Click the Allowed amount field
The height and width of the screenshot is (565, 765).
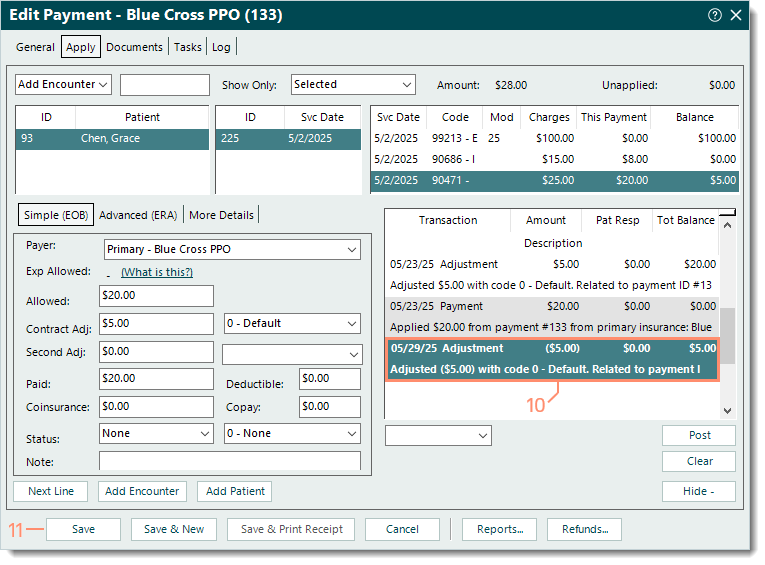coord(156,296)
